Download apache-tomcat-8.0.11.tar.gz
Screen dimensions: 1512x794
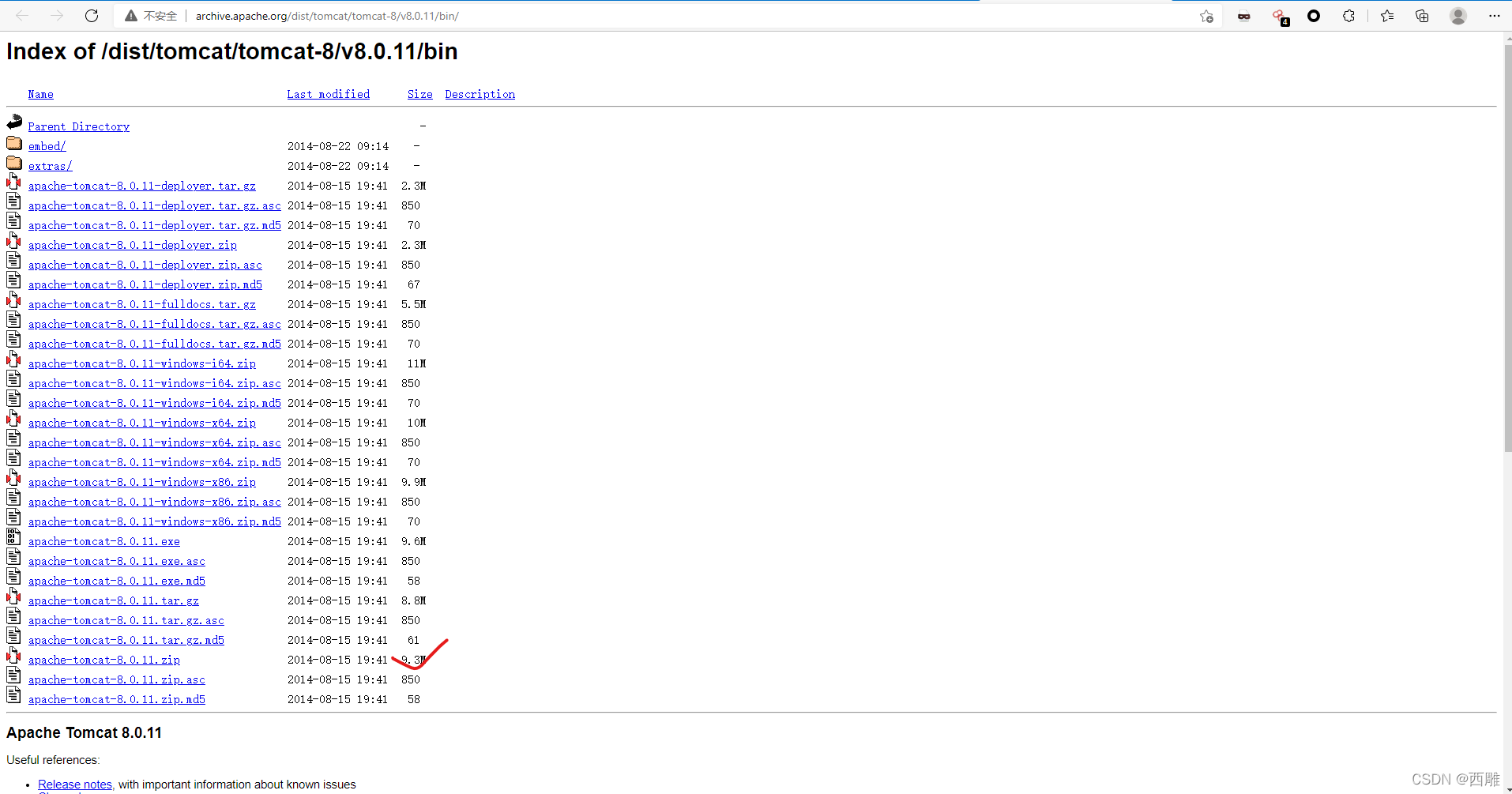click(114, 600)
